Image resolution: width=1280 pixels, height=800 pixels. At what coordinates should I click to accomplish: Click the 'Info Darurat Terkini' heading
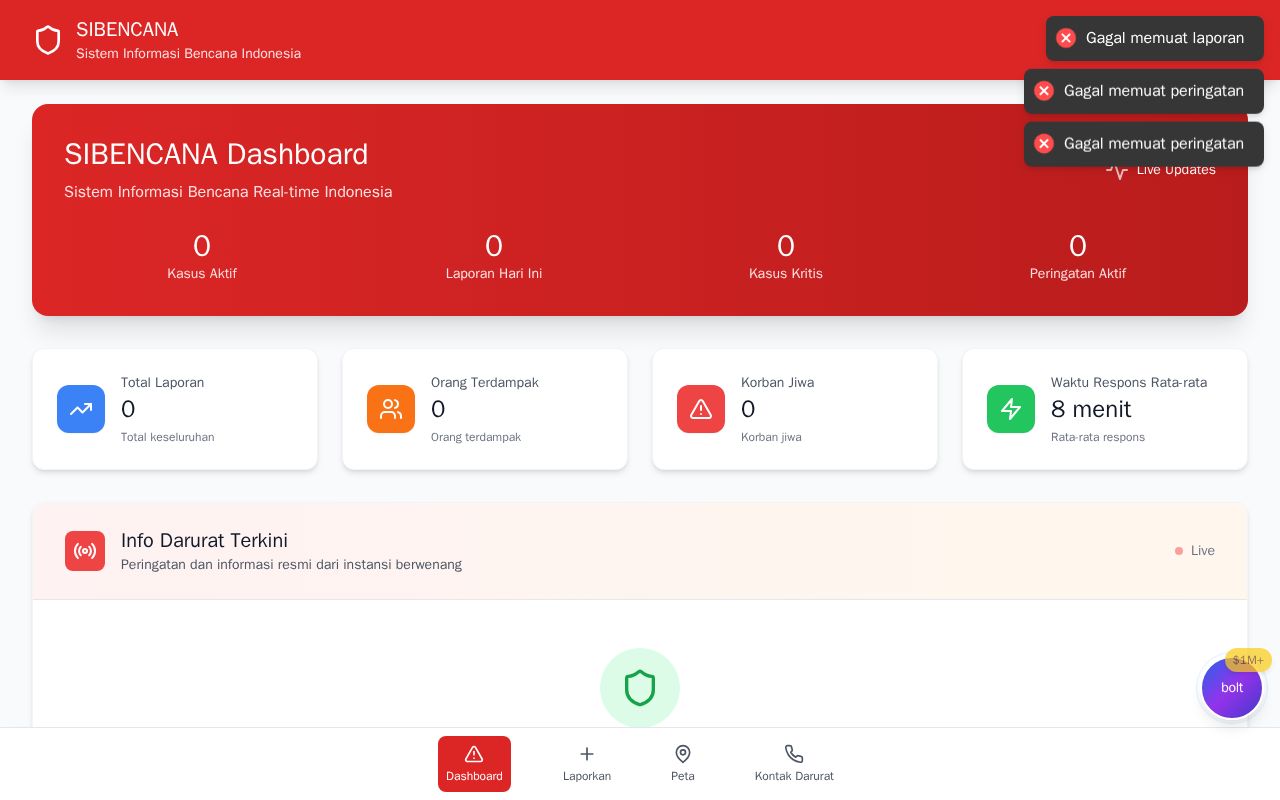coord(204,541)
